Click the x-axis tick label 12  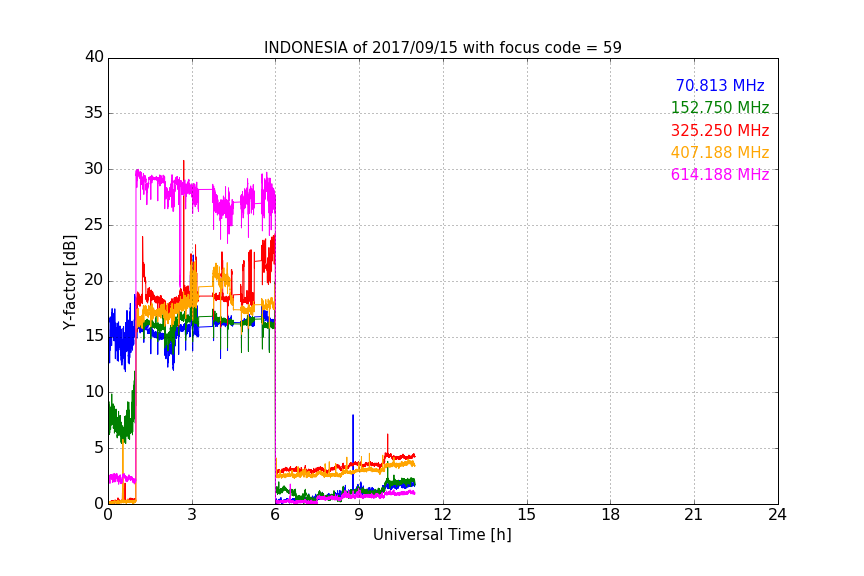pyautogui.click(x=442, y=515)
